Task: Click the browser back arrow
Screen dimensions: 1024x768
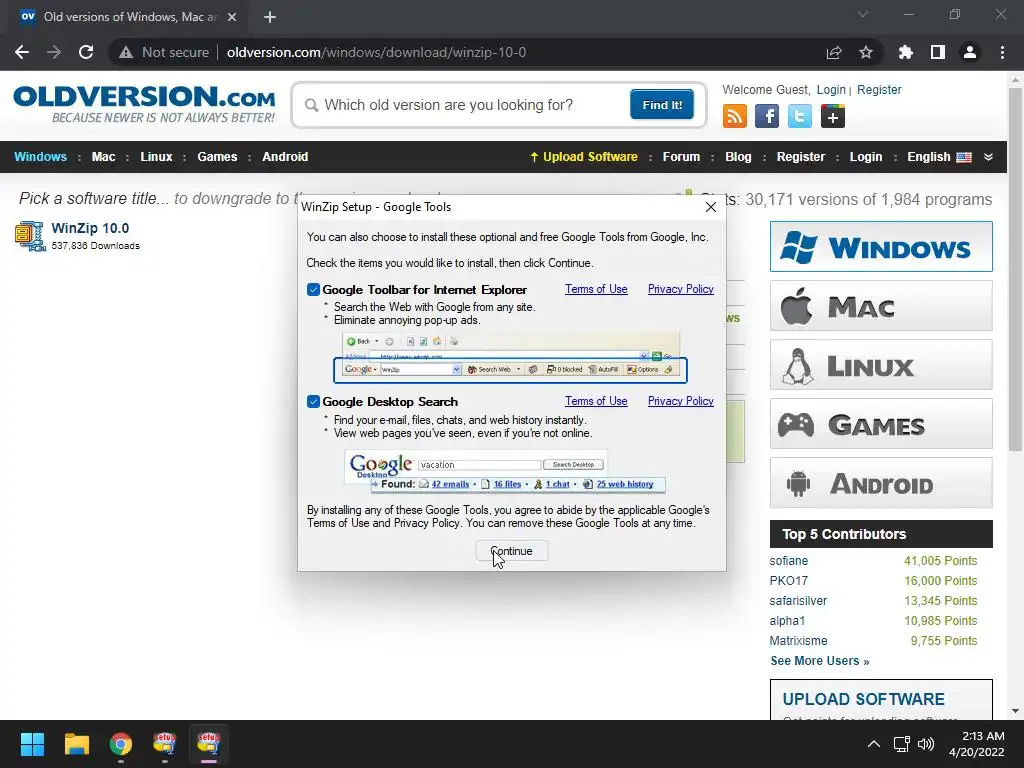Action: 22,52
